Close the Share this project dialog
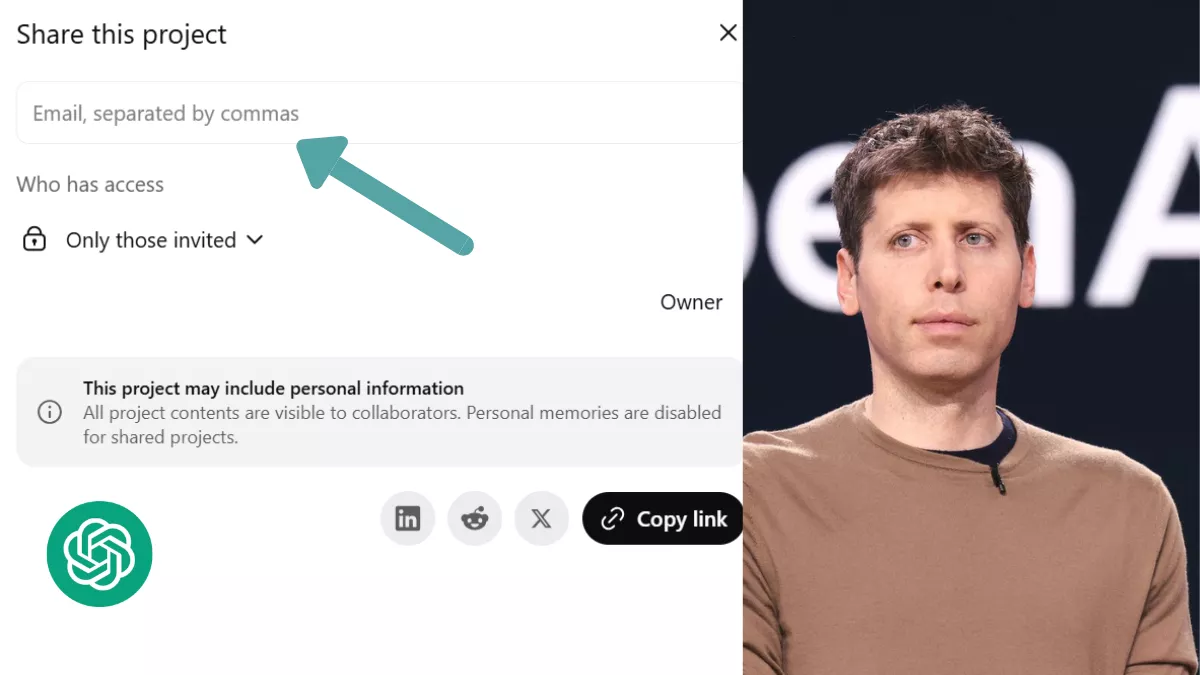Screen dimensions: 1200x675 [x=728, y=33]
